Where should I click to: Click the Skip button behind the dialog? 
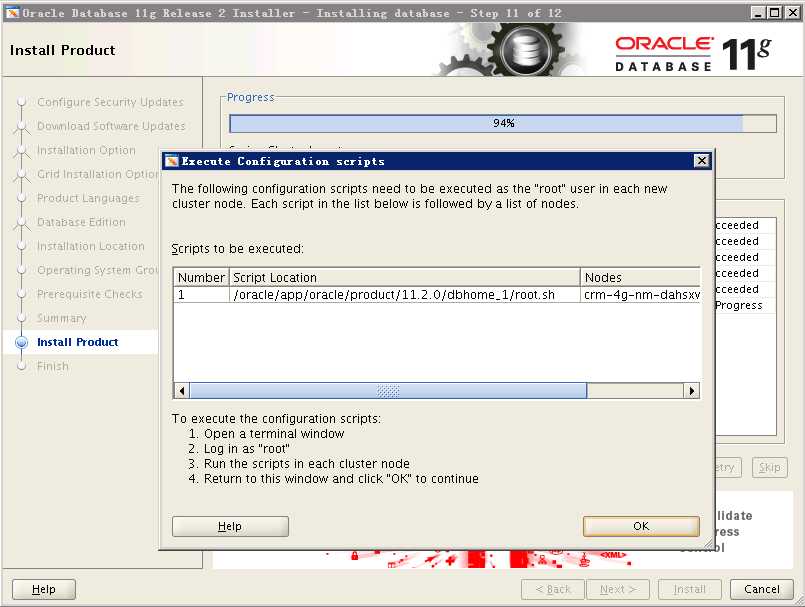(x=770, y=467)
